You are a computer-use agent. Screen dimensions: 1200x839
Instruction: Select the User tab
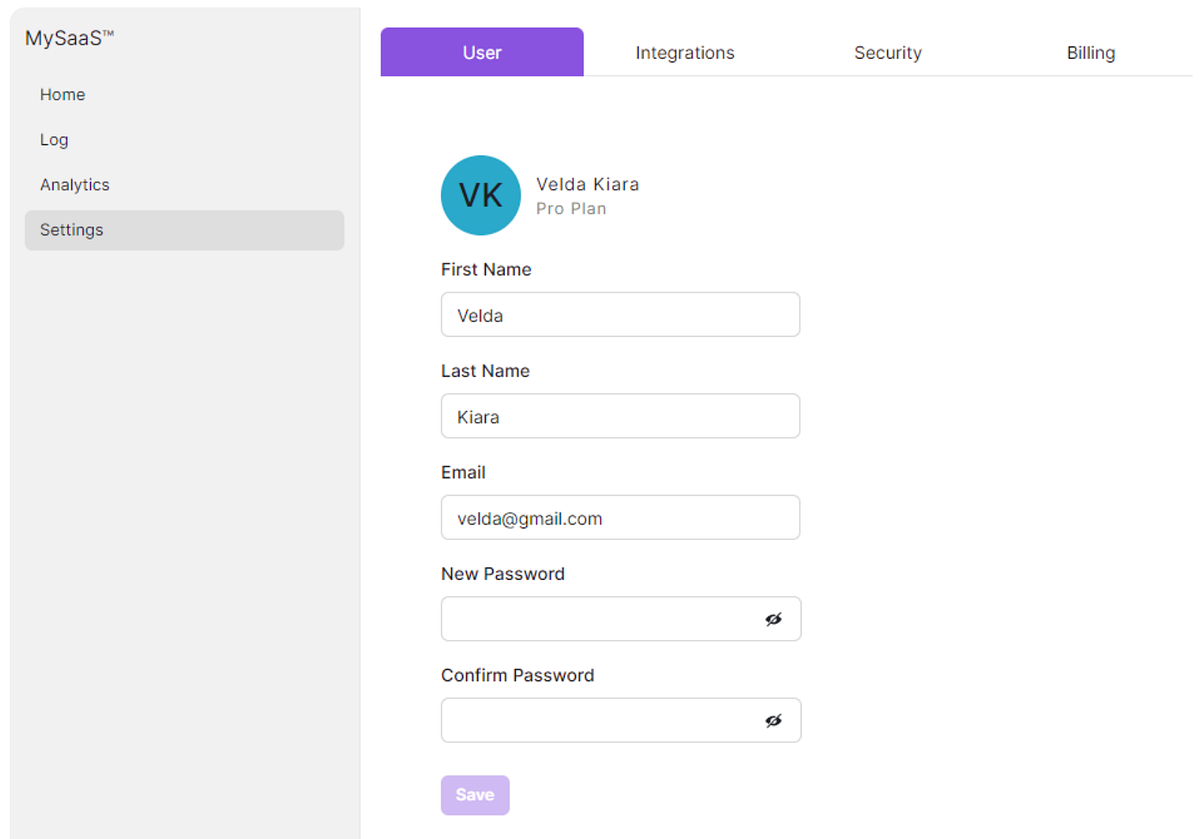481,52
